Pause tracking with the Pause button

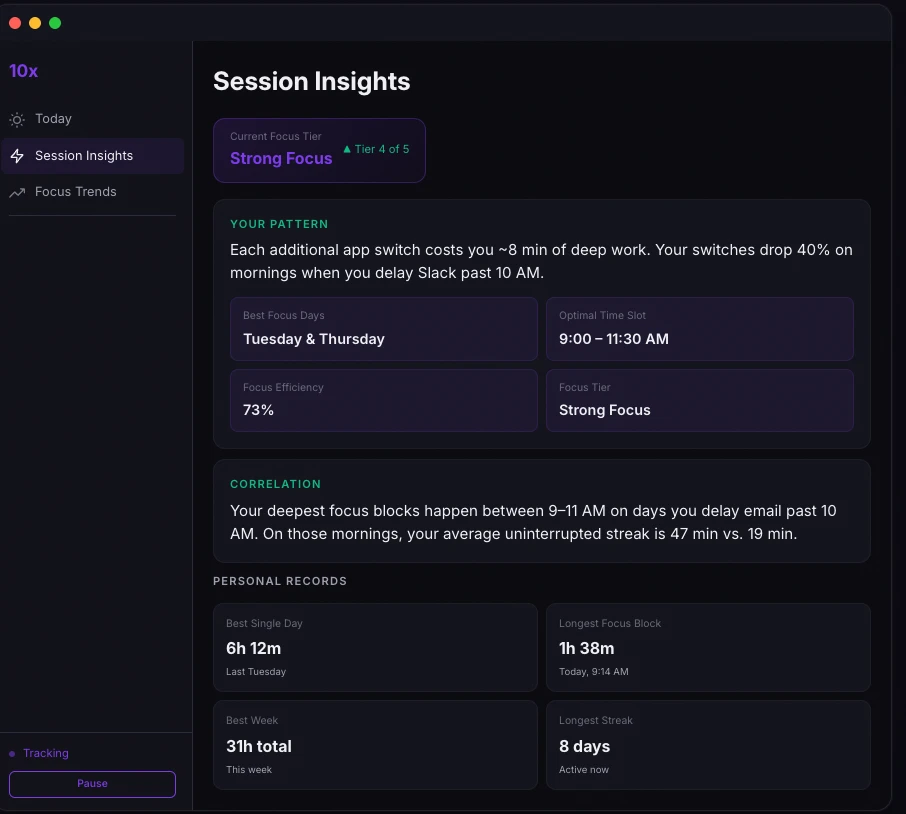coord(92,784)
